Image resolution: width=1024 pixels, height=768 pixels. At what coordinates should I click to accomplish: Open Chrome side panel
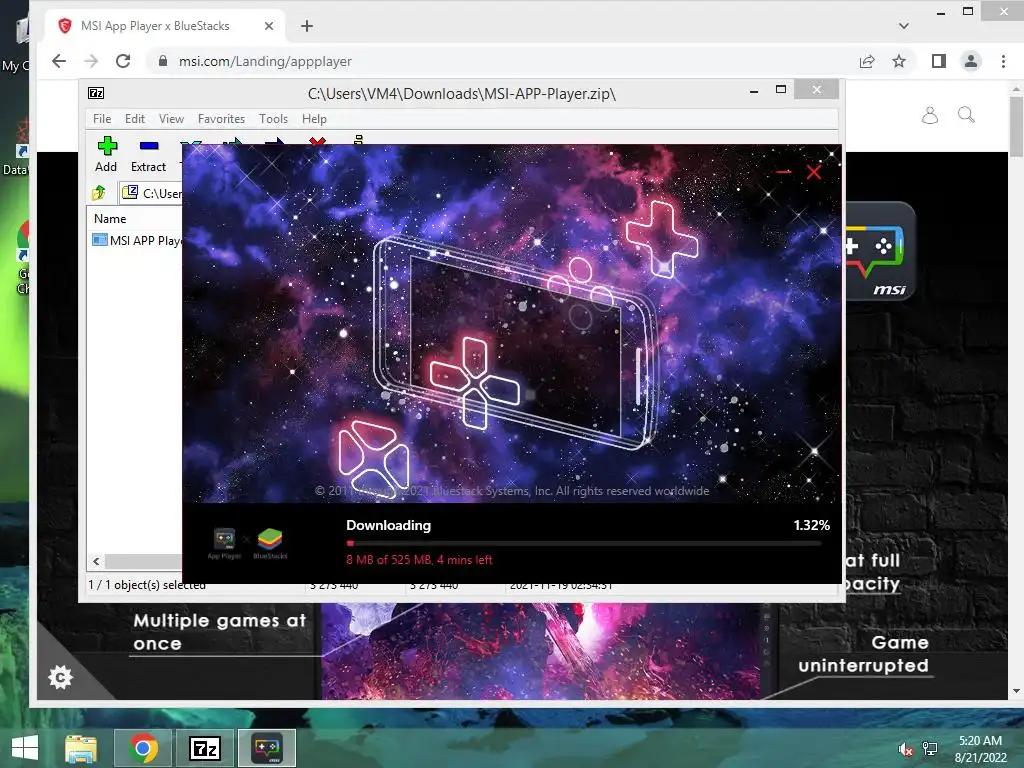coord(938,61)
